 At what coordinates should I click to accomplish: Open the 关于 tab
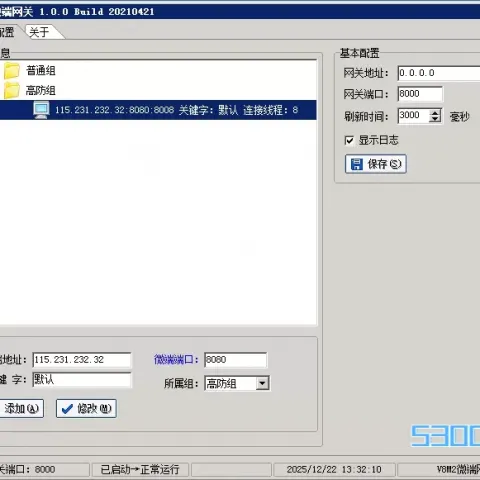pyautogui.click(x=39, y=32)
